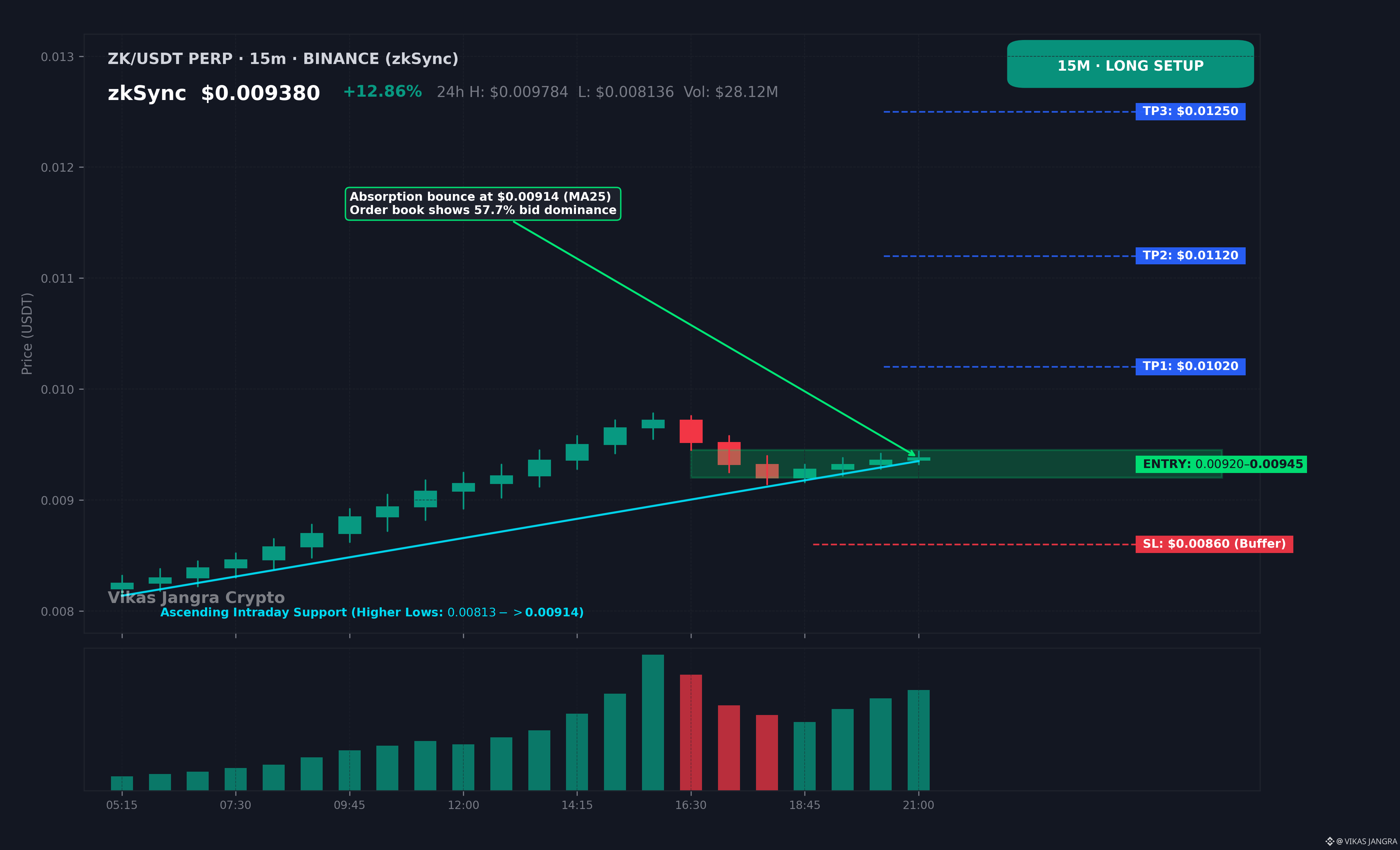Click the ZK/USDT PERP chart title
This screenshot has height=850, width=1400.
[283, 59]
